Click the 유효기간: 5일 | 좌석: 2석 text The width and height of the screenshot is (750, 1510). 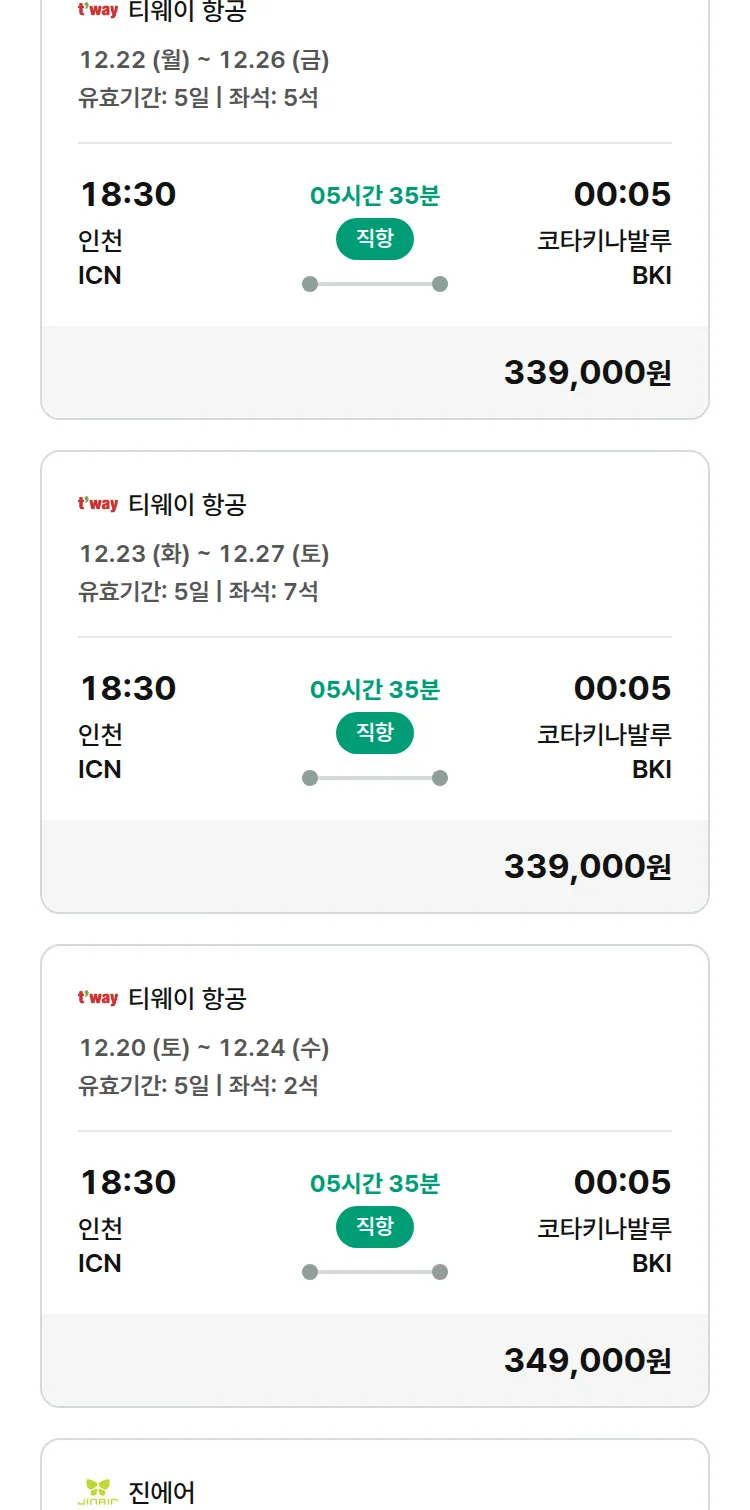point(198,1085)
